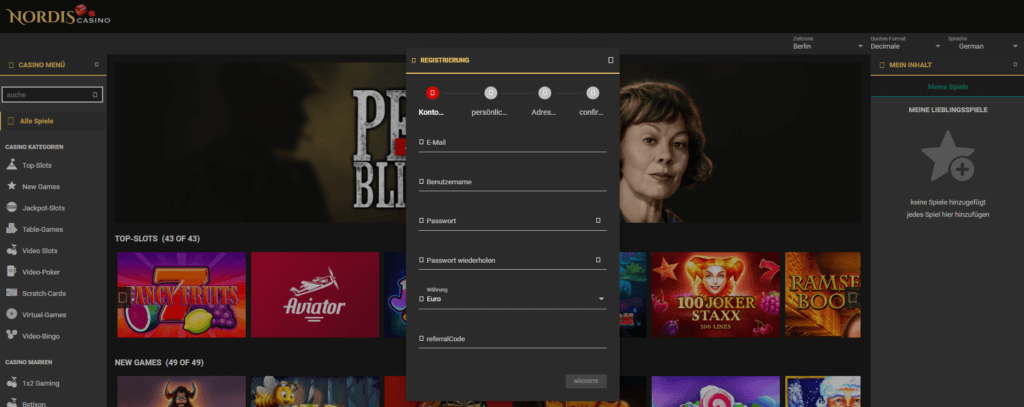1024x407 pixels.
Task: Open the New Games category link
Action: (x=40, y=187)
